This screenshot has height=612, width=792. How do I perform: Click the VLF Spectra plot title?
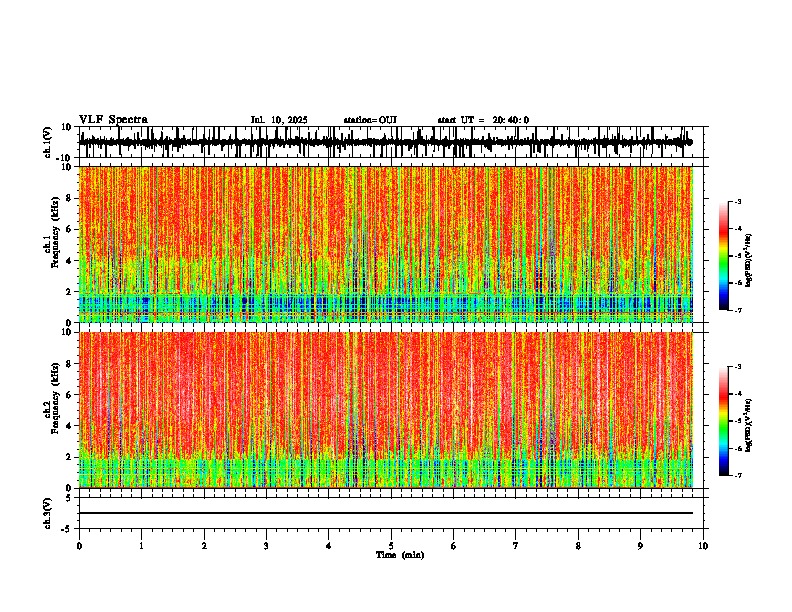click(x=113, y=120)
